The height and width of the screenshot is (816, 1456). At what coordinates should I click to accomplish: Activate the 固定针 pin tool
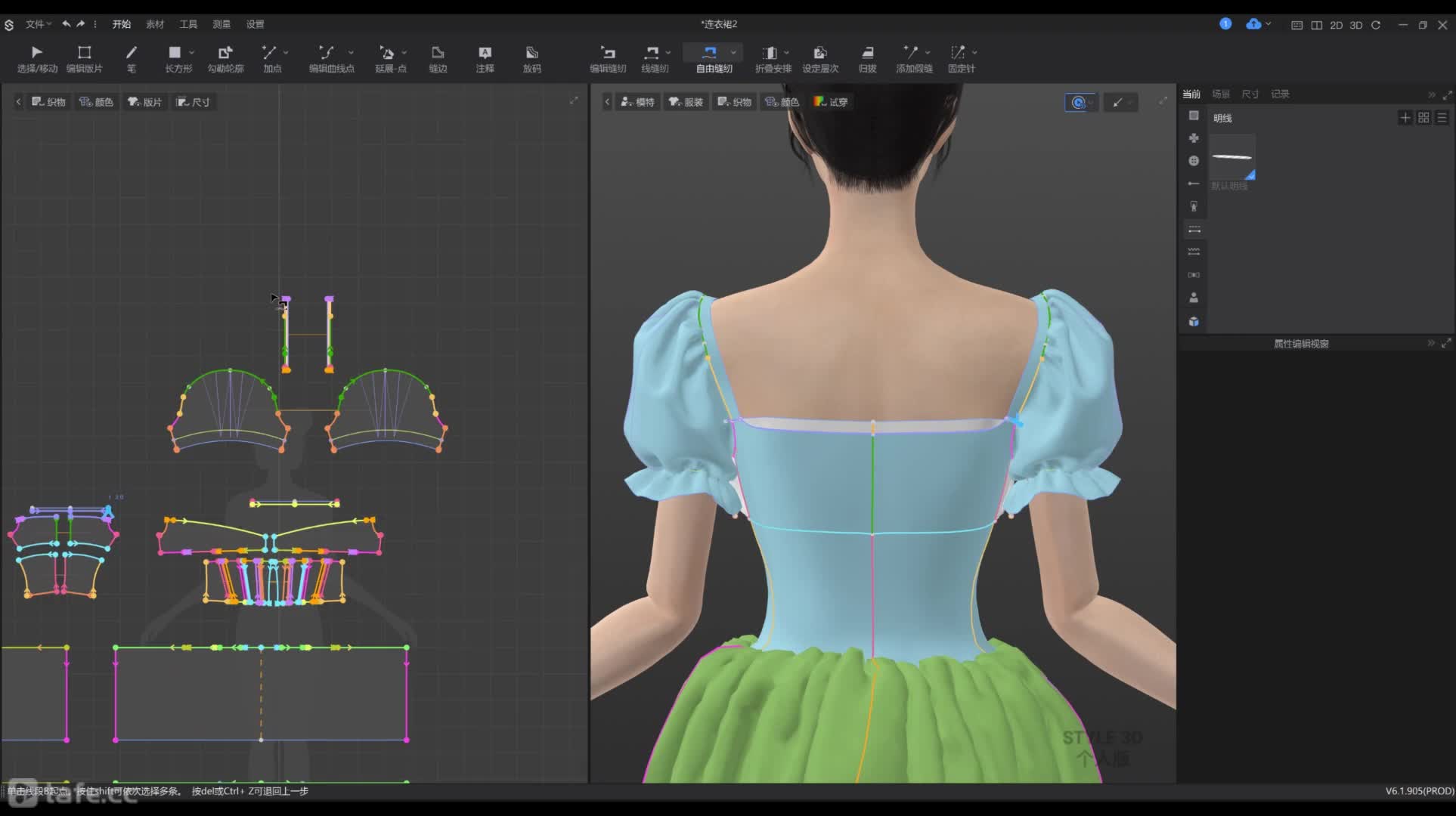click(x=961, y=58)
